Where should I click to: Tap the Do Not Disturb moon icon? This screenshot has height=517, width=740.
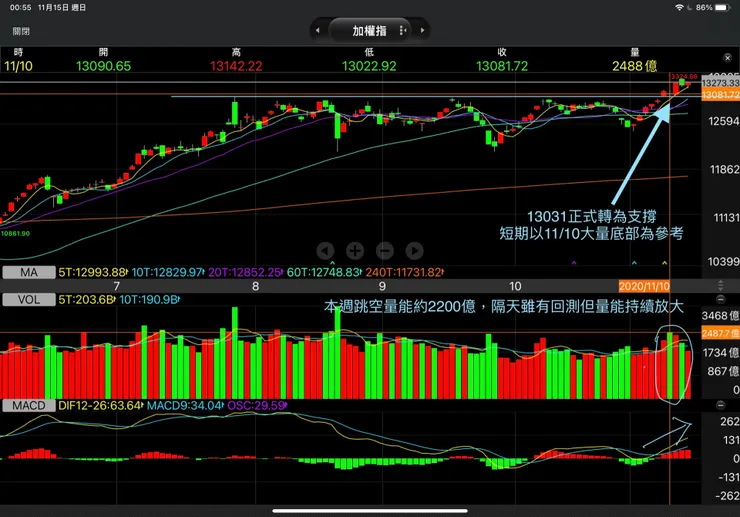[690, 8]
